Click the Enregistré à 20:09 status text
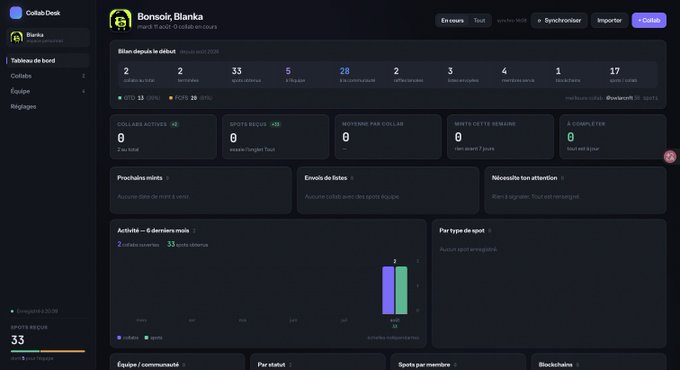The image size is (680, 370). click(37, 311)
